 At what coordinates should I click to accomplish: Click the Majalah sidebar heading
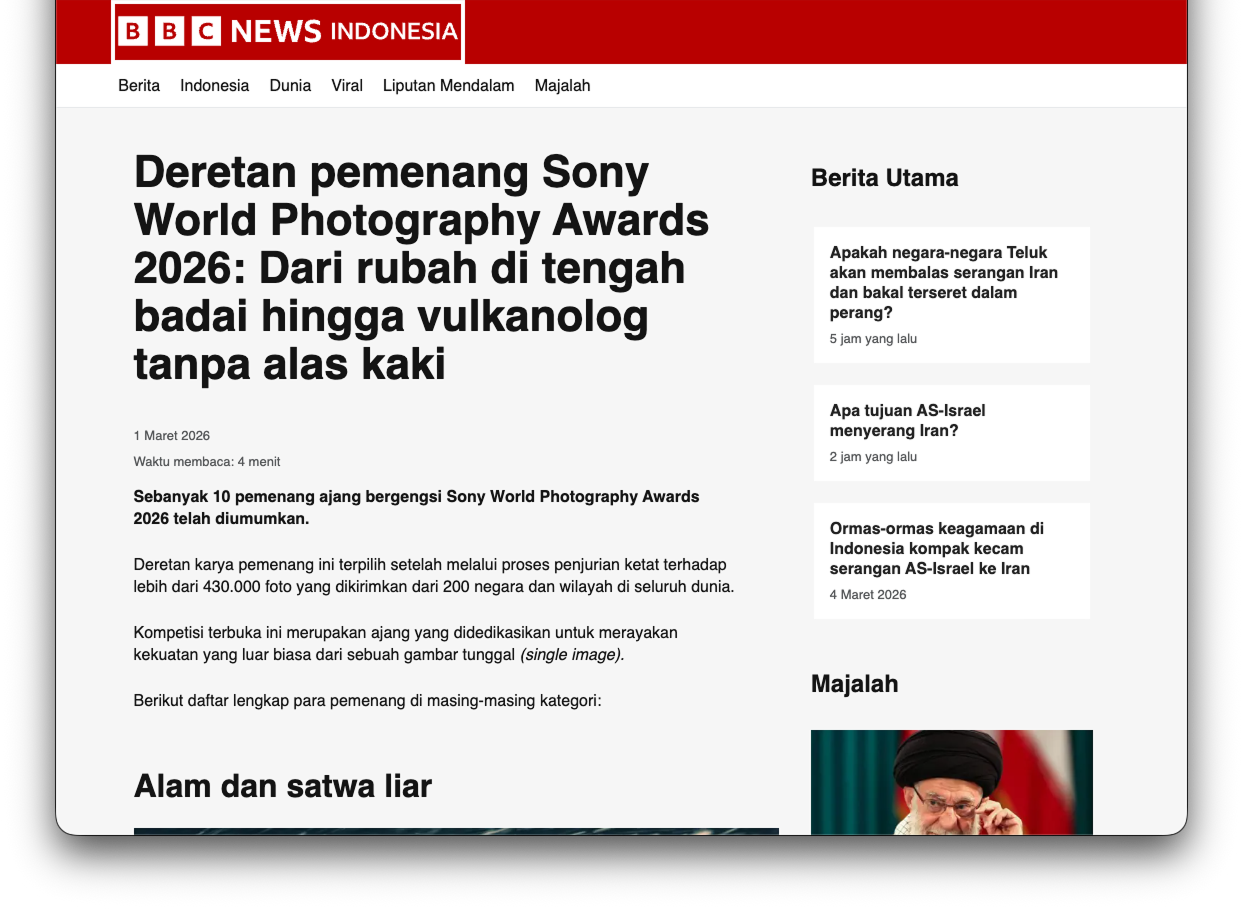tap(854, 684)
